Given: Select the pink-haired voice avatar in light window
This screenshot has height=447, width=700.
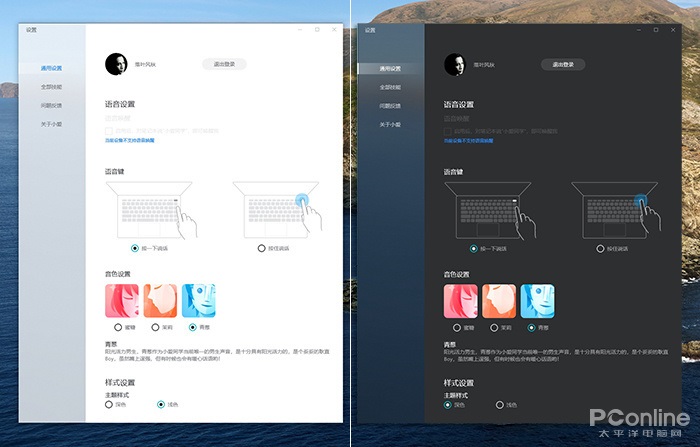Looking at the screenshot, I should click(x=122, y=301).
